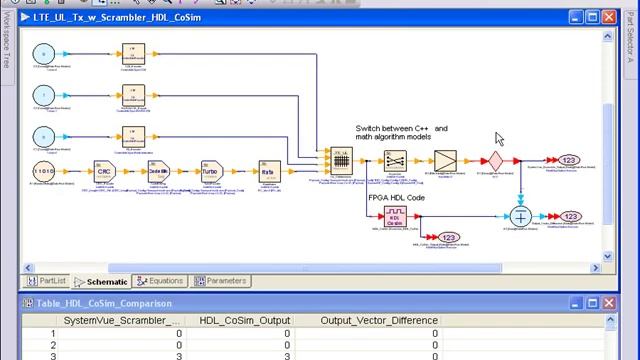Click row 2 Output_Vector_Difference cell
Image resolution: width=640 pixels, height=360 pixels.
point(368,345)
